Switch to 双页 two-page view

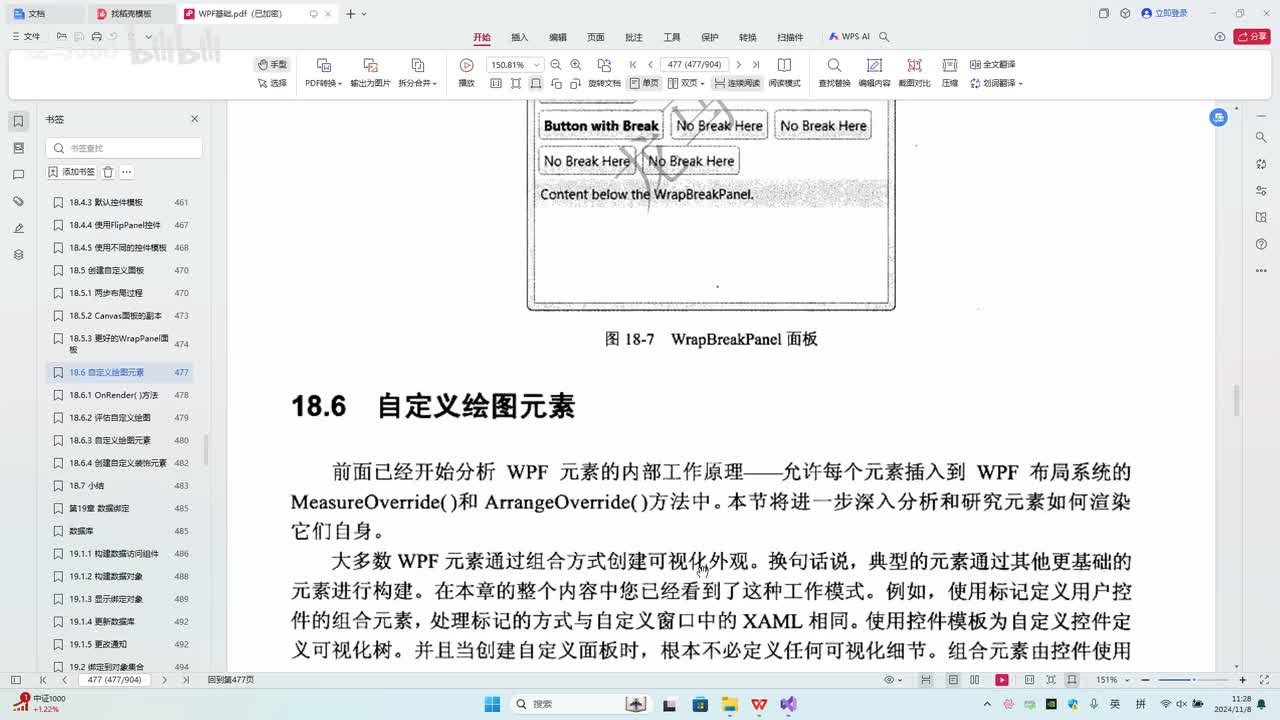point(686,83)
